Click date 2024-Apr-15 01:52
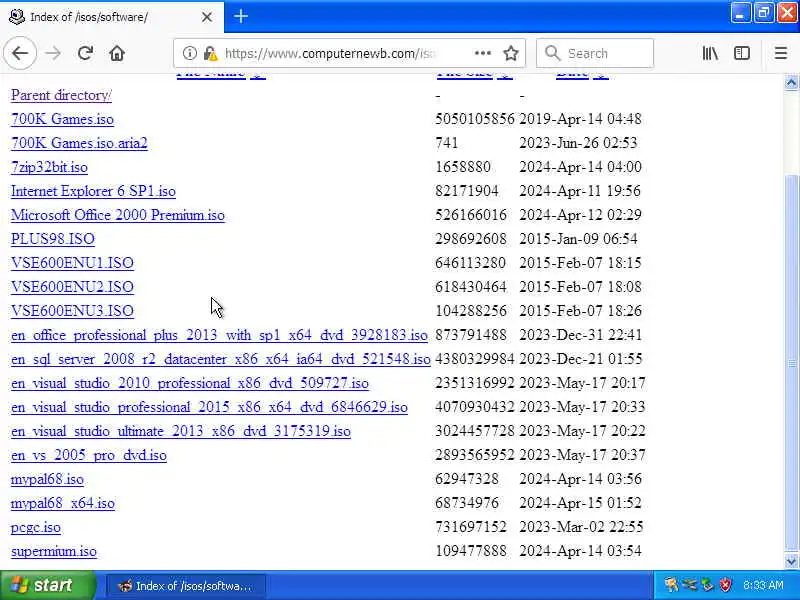The image size is (800, 600). pyautogui.click(x=580, y=503)
